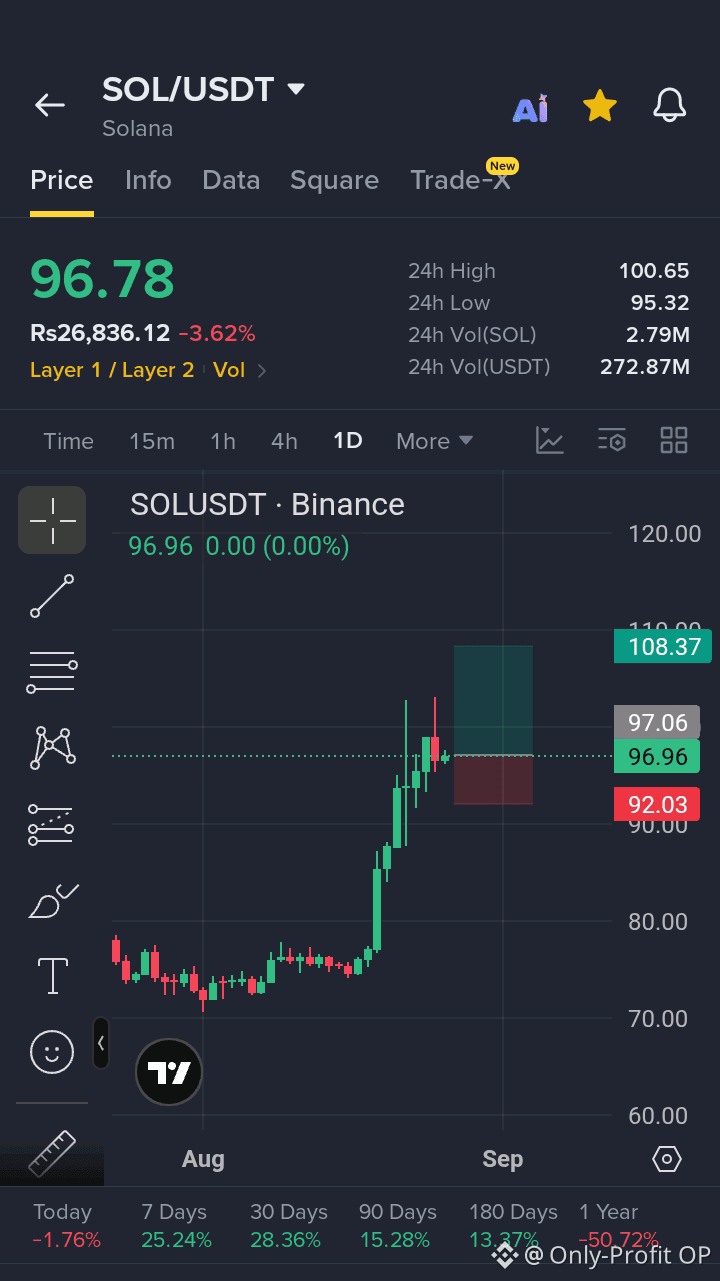Viewport: 720px width, 1281px height.
Task: Click the 24h High value 100.65
Action: click(654, 271)
